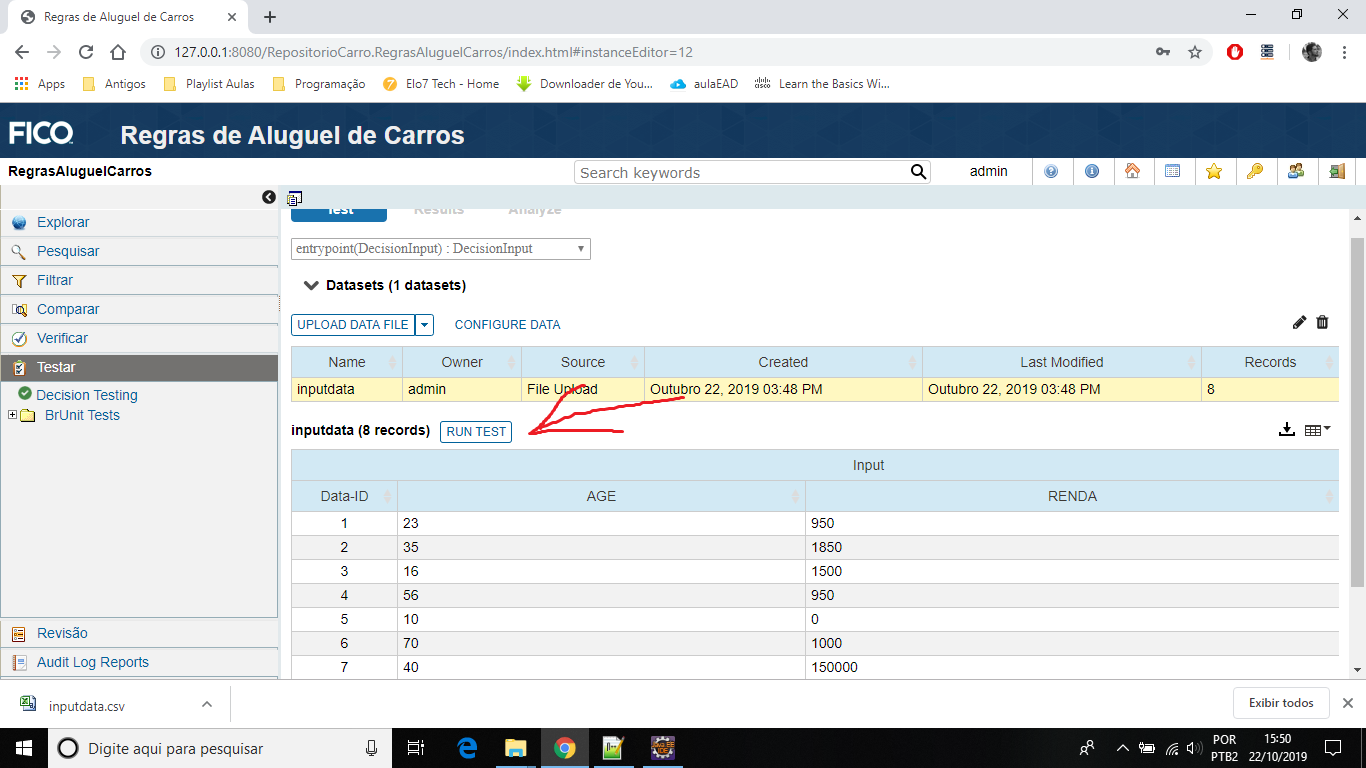Download results with the download icon

(1287, 429)
